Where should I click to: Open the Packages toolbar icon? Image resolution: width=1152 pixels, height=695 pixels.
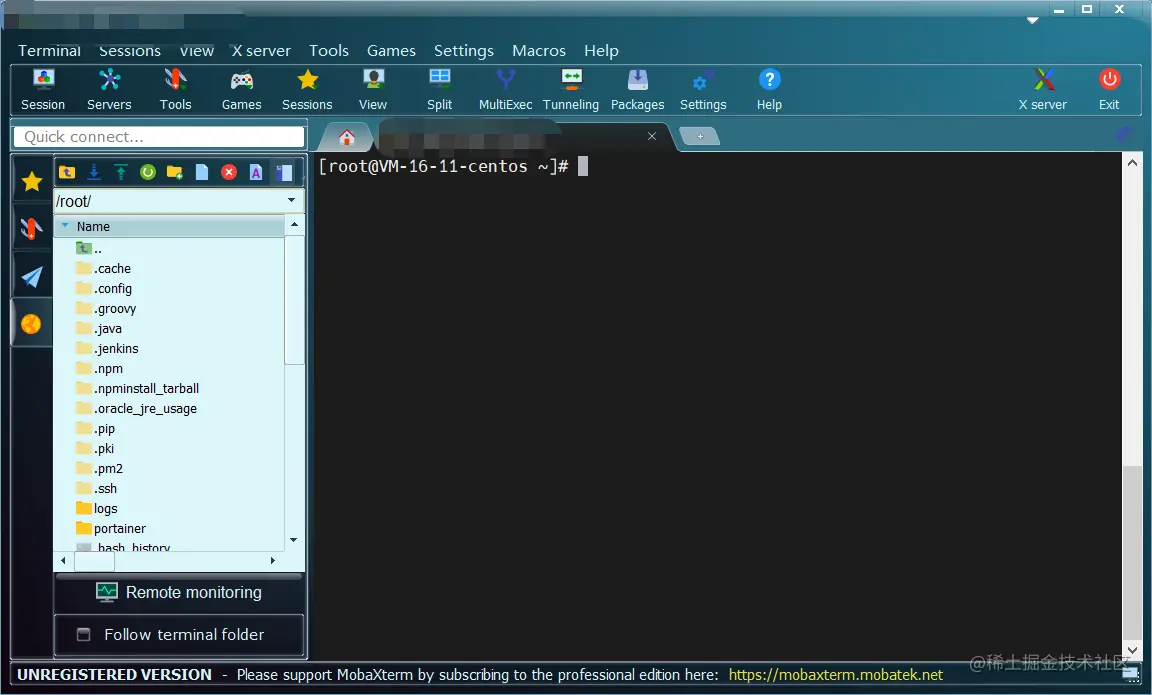637,90
